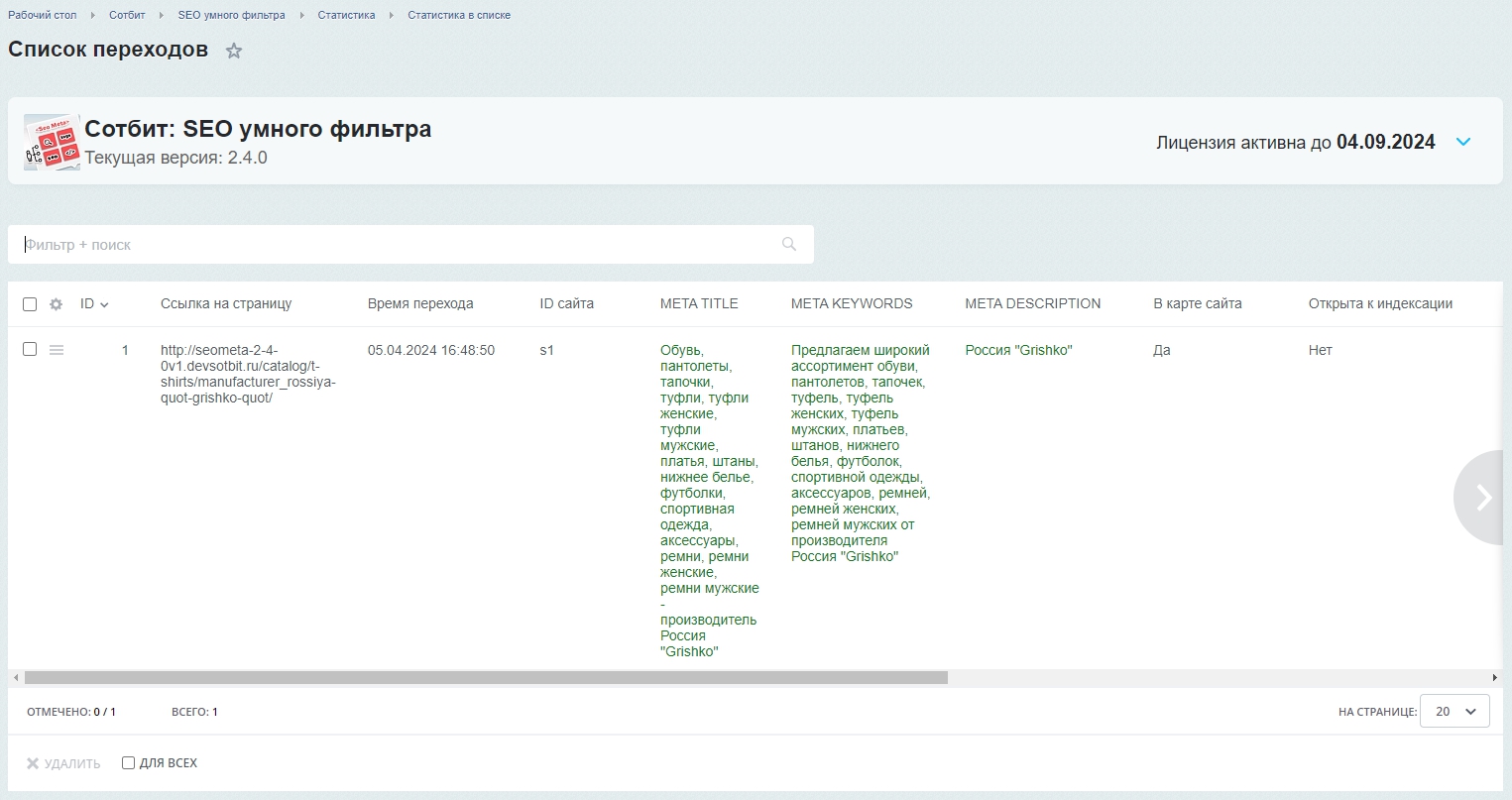Add page to favorites with star icon
Image resolution: width=1512 pixels, height=800 pixels.
[x=234, y=51]
